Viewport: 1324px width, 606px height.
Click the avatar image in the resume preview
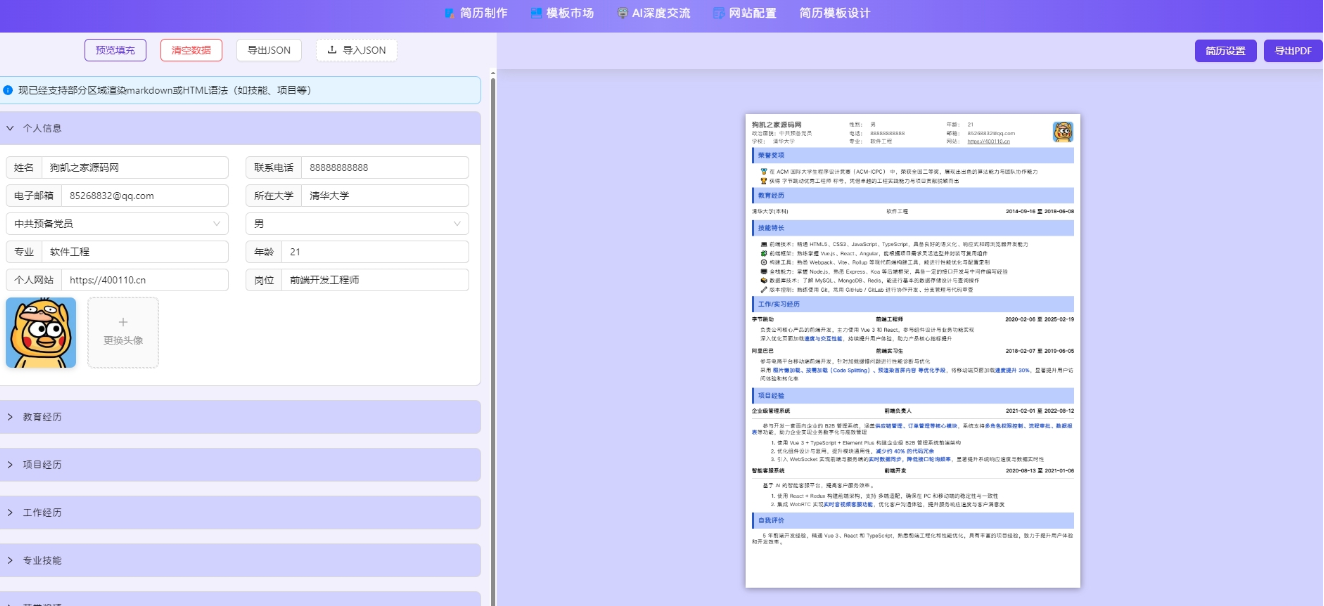(1063, 132)
